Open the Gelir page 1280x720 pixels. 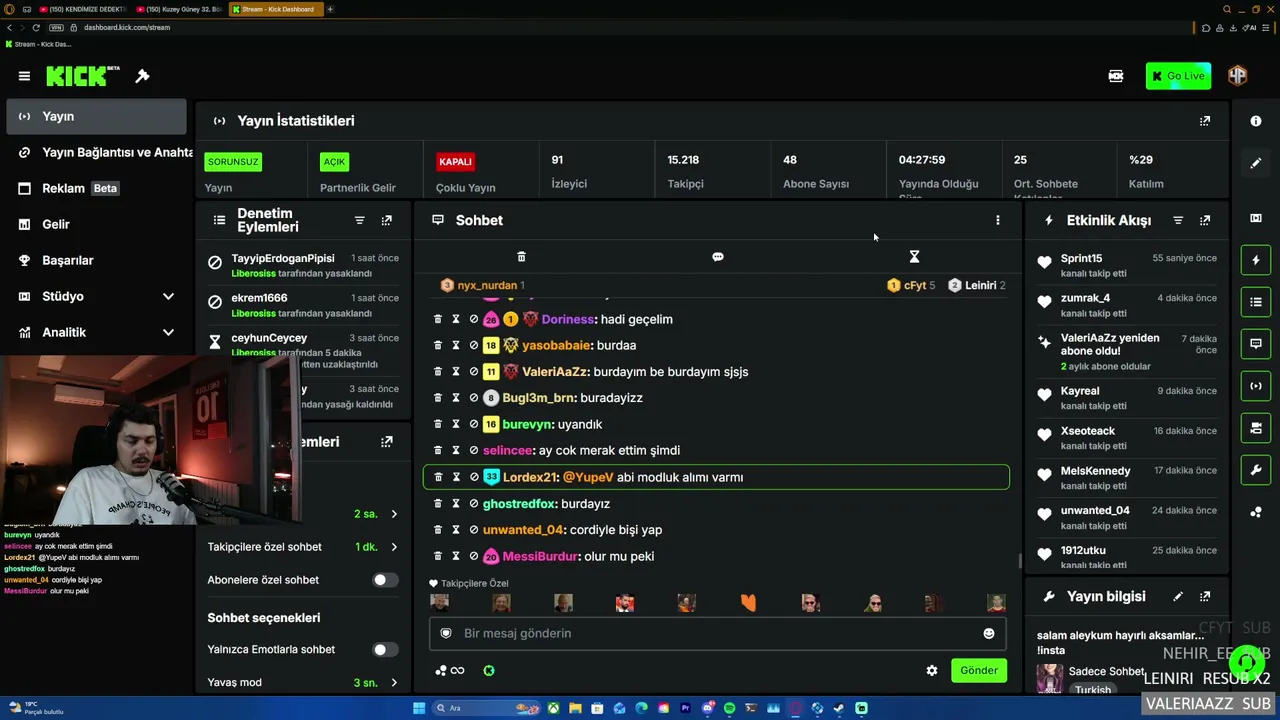click(x=97, y=224)
